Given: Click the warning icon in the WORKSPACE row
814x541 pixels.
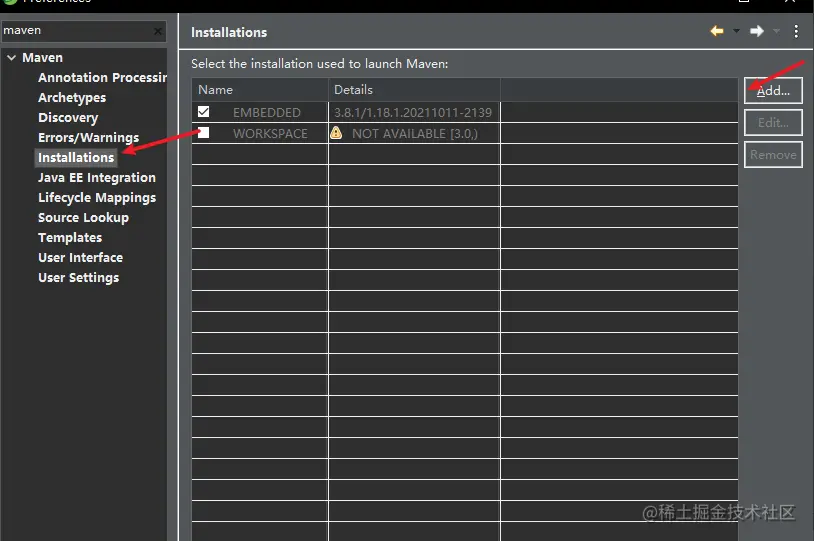Looking at the screenshot, I should pyautogui.click(x=336, y=133).
